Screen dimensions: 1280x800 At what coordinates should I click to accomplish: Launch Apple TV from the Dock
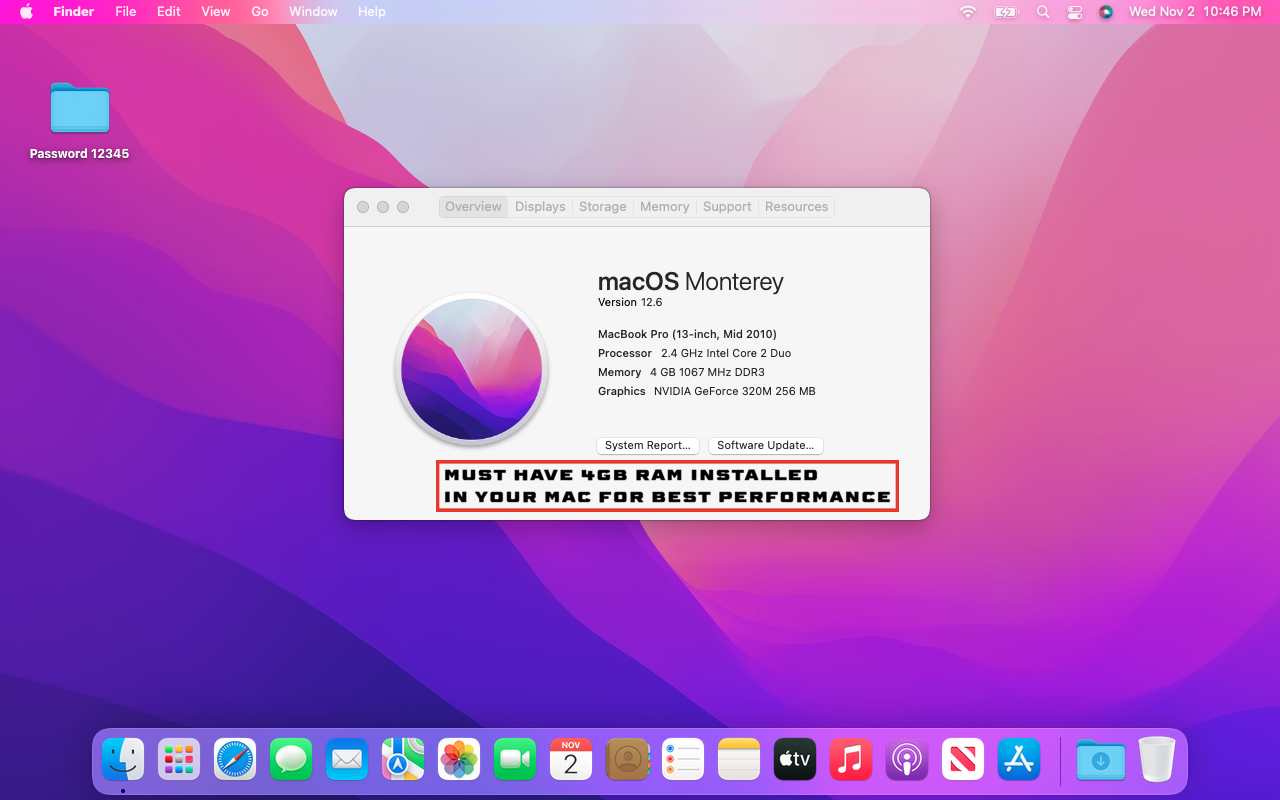[x=795, y=760]
